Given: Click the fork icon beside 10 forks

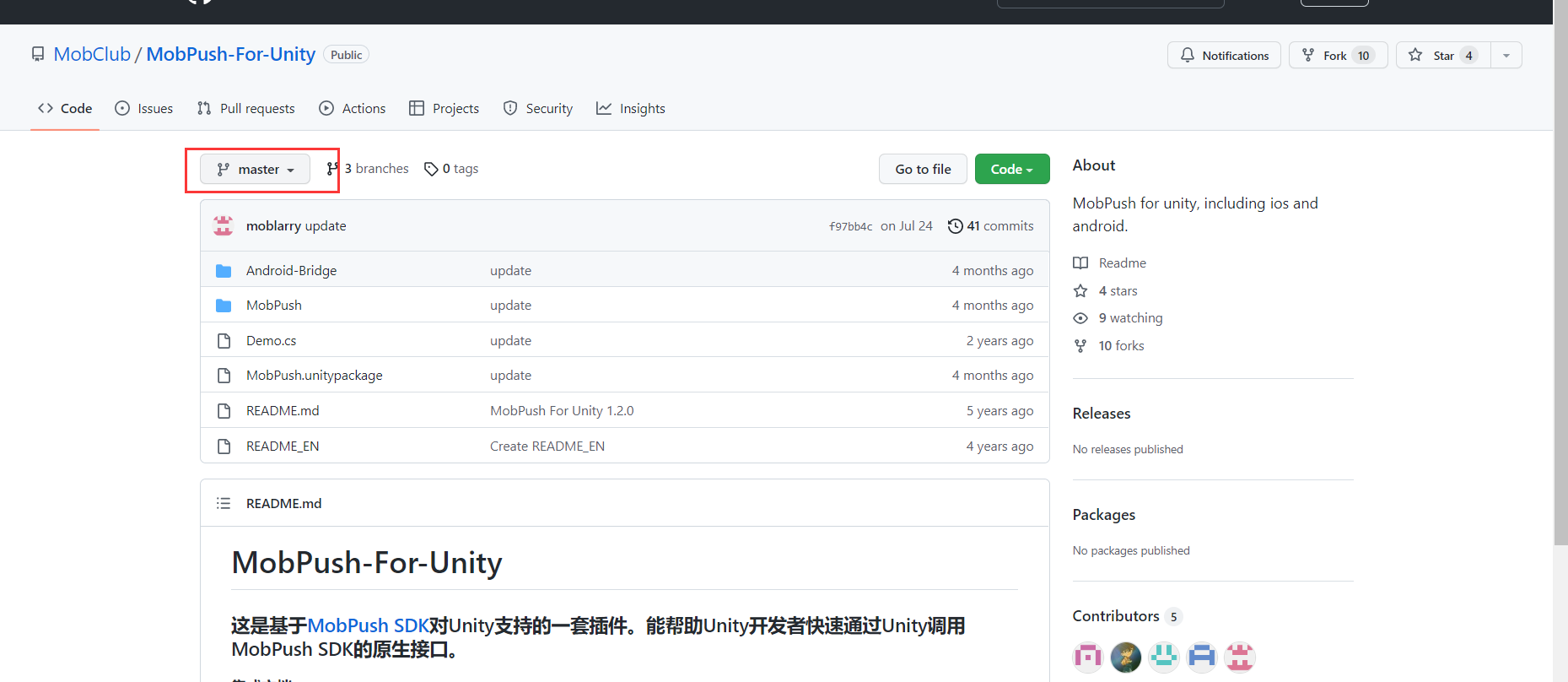Looking at the screenshot, I should click(x=1080, y=345).
